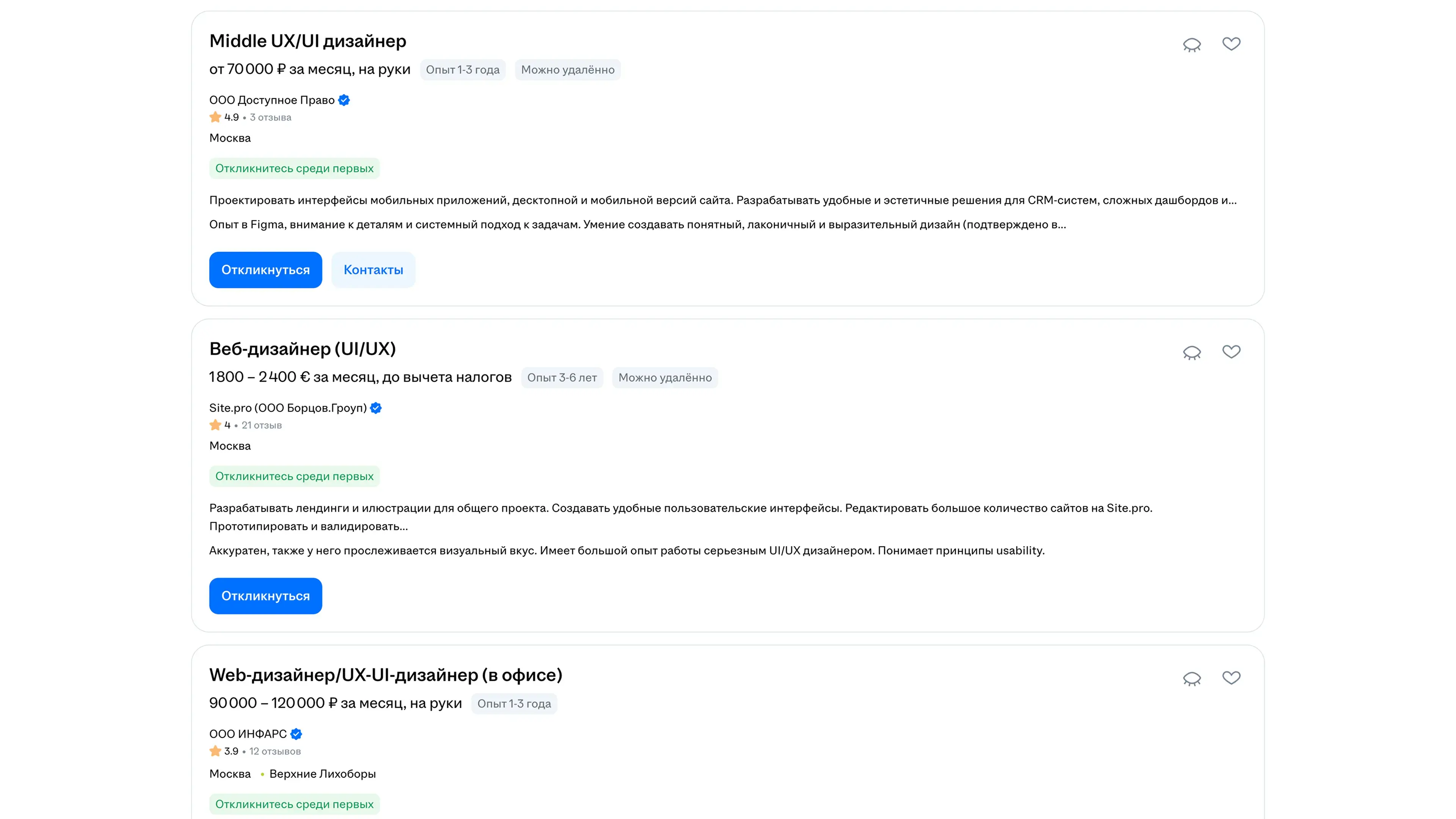
Task: Click verified badge next to ООО Доступное Право
Action: tap(344, 100)
